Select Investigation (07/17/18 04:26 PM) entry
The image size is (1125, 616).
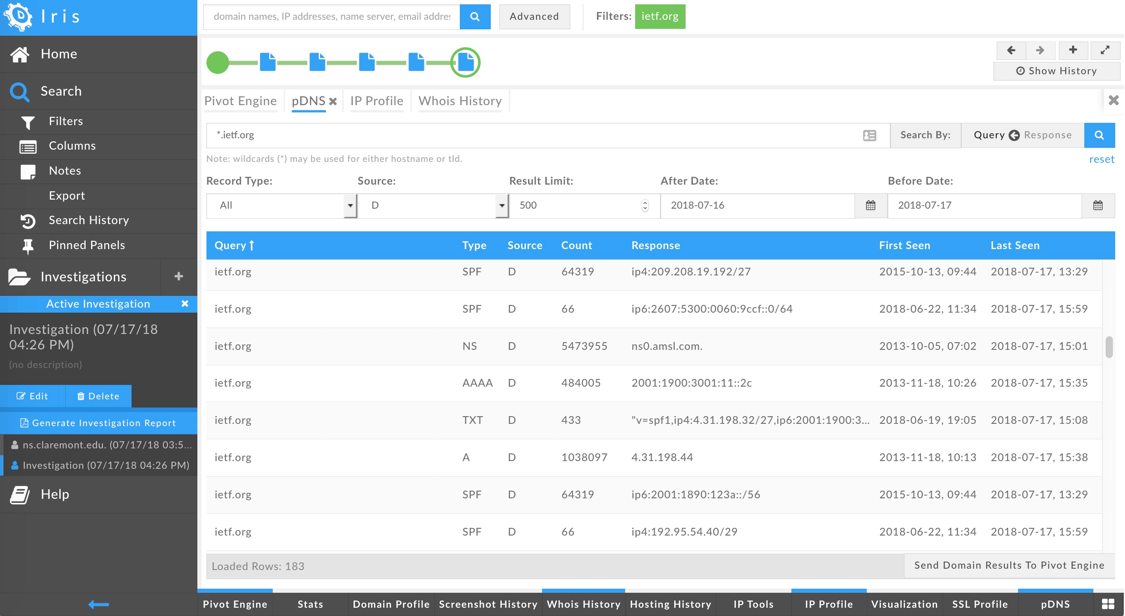point(100,465)
